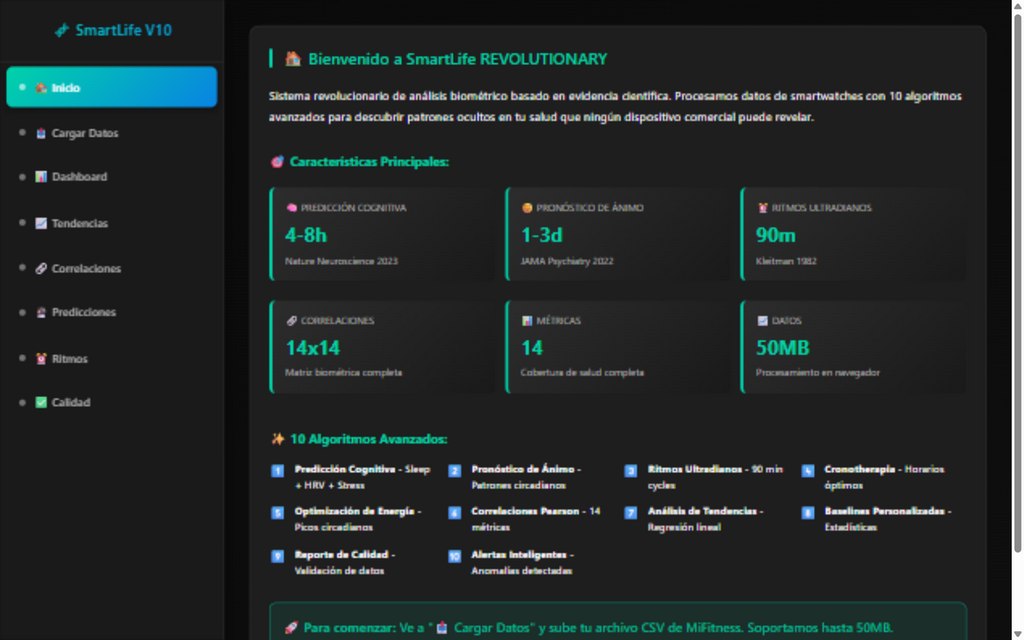Click the green checkmark icon beside Calidad

pos(41,402)
